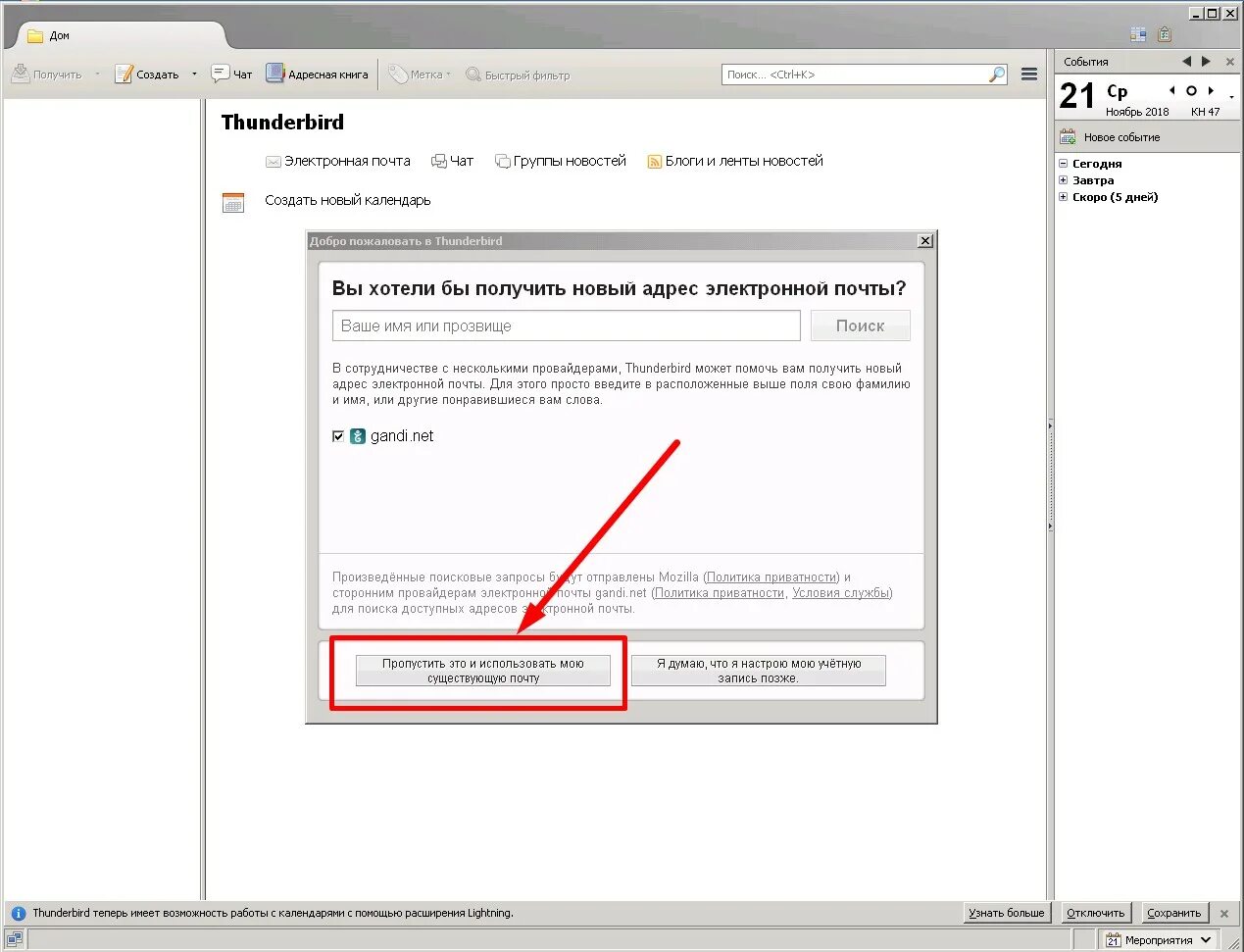Image resolution: width=1244 pixels, height=952 pixels.
Task: Click the Получить (Get Messages) toolbar button
Action: pyautogui.click(x=47, y=75)
